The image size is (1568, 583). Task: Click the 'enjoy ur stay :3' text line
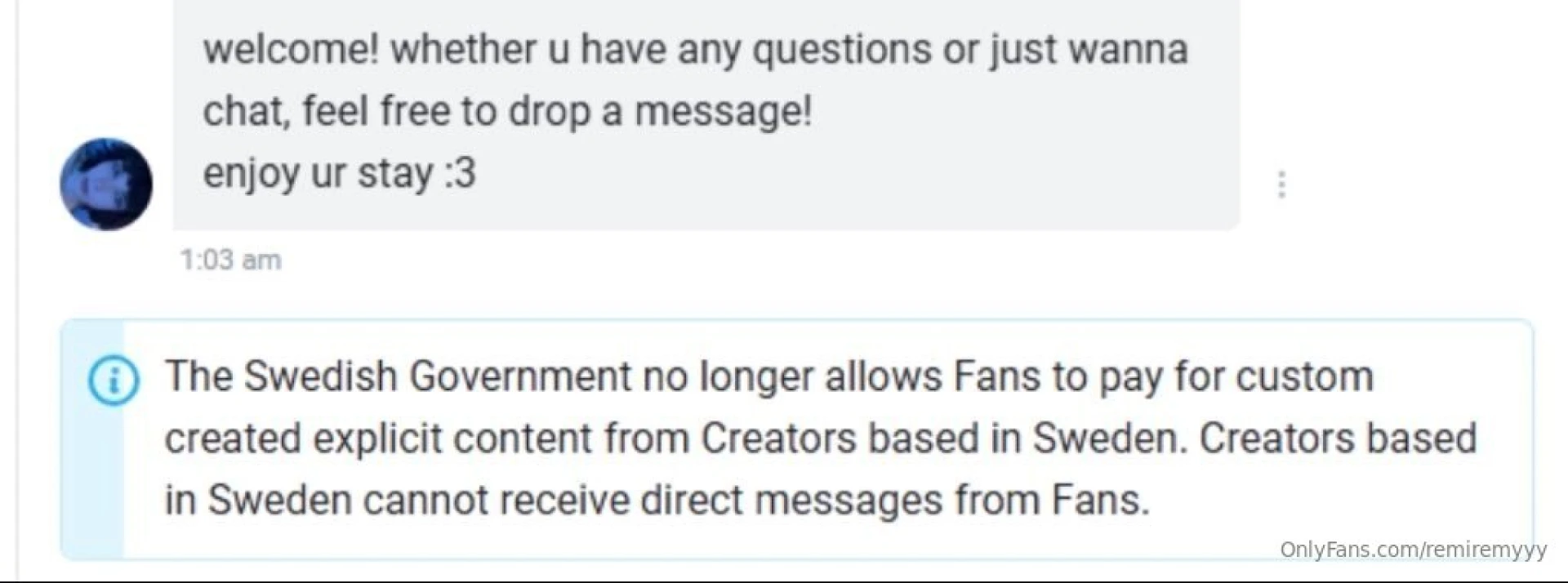[x=341, y=171]
